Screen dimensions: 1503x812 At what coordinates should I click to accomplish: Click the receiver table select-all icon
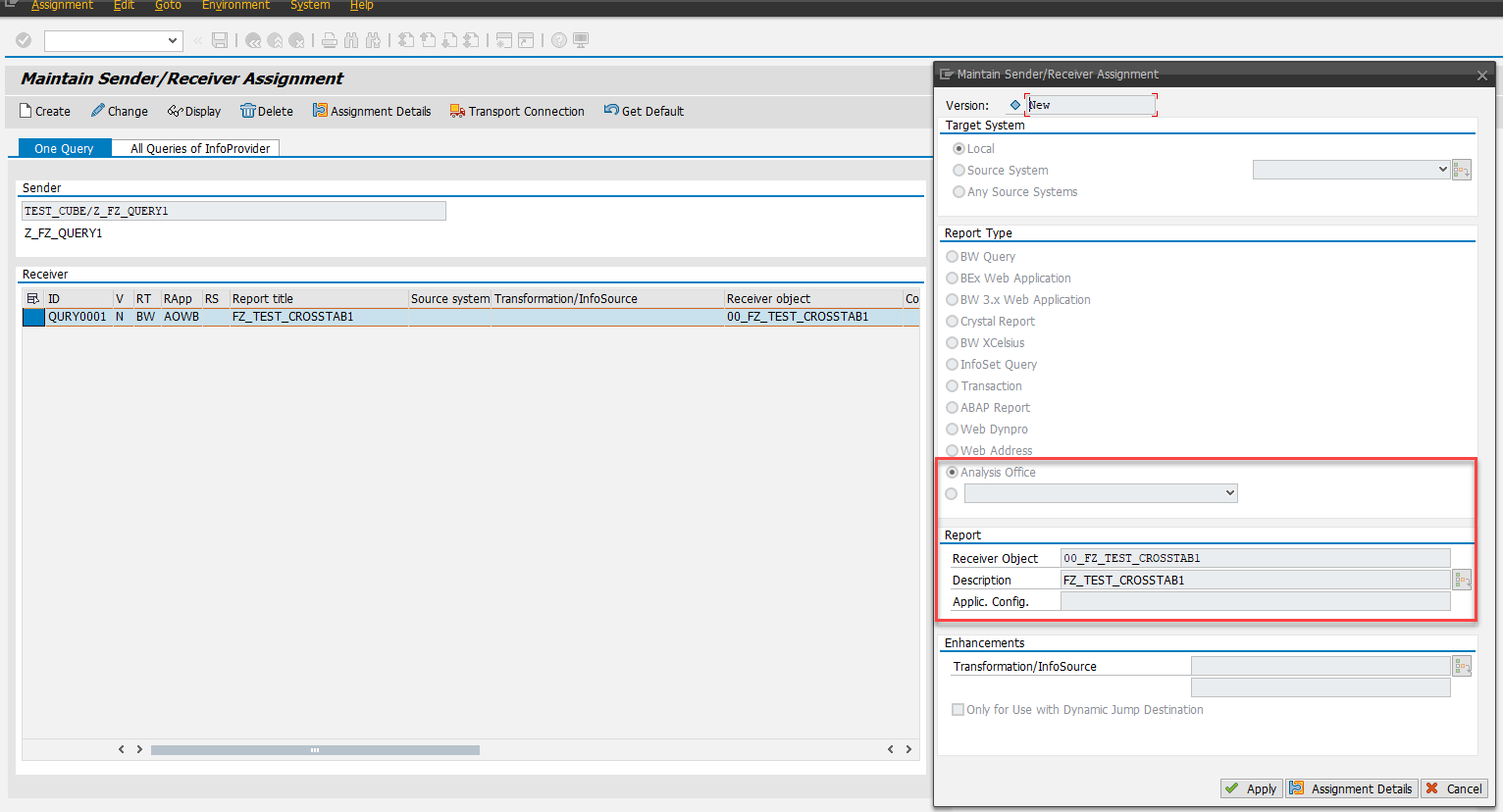click(33, 299)
